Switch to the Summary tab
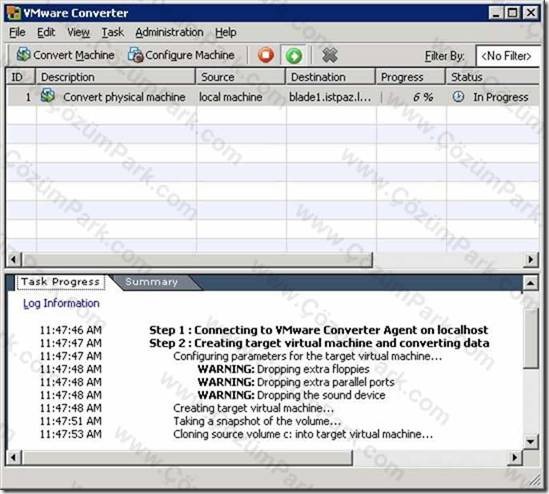This screenshot has height=494, width=549. coord(152,282)
